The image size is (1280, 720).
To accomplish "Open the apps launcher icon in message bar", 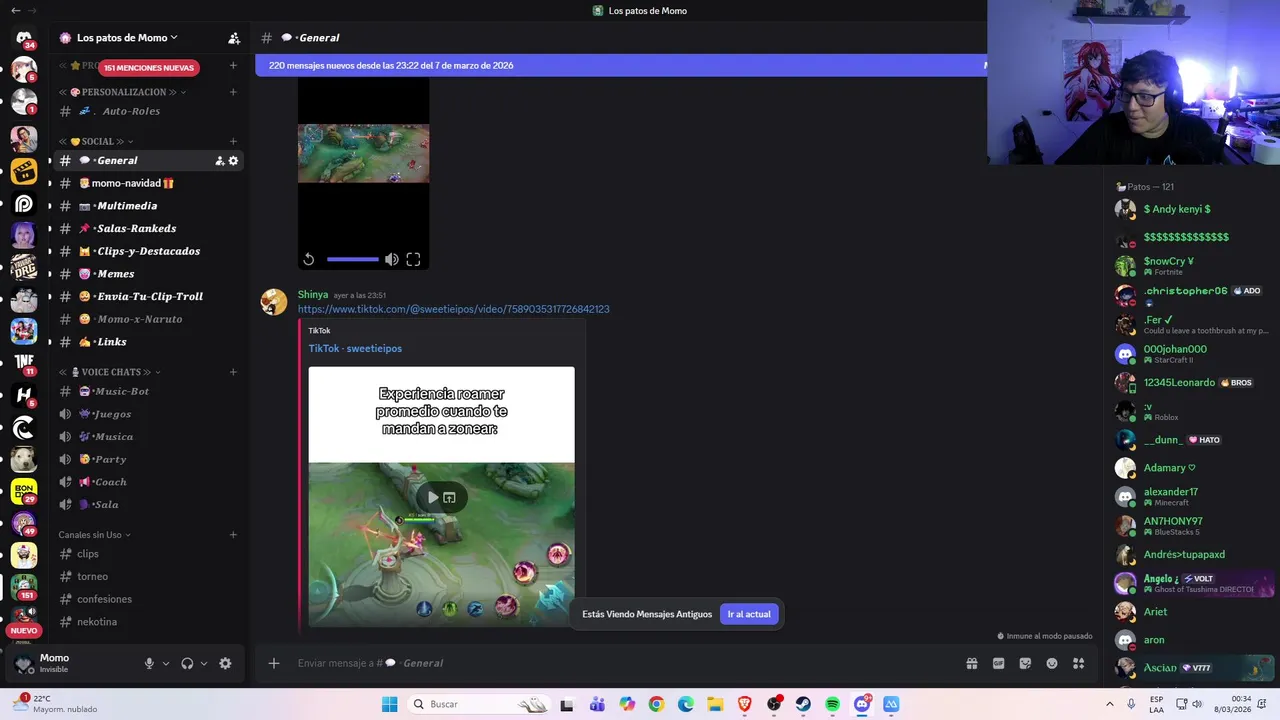I will pos(1079,663).
